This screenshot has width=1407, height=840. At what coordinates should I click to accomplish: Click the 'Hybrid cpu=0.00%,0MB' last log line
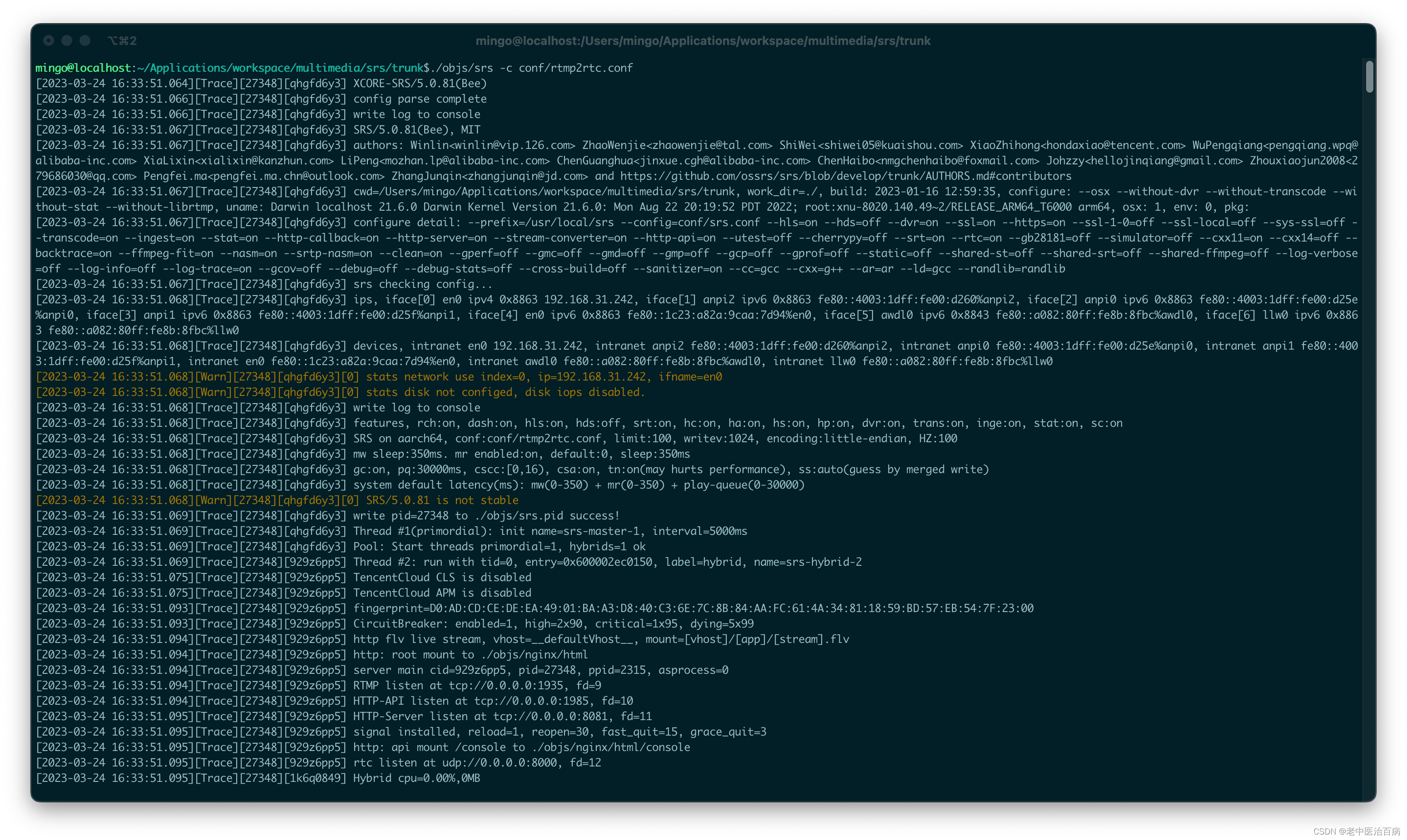click(x=416, y=778)
